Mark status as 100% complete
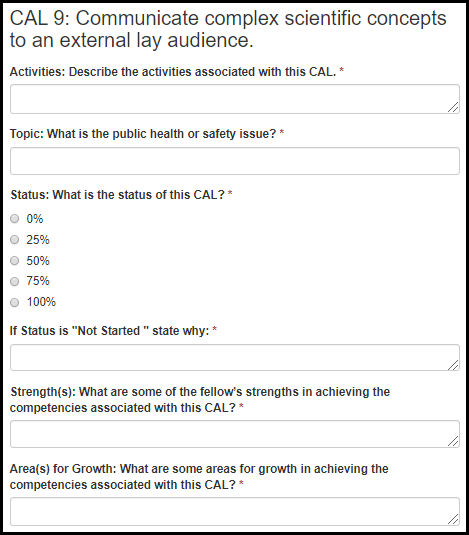This screenshot has width=469, height=535. tap(15, 302)
